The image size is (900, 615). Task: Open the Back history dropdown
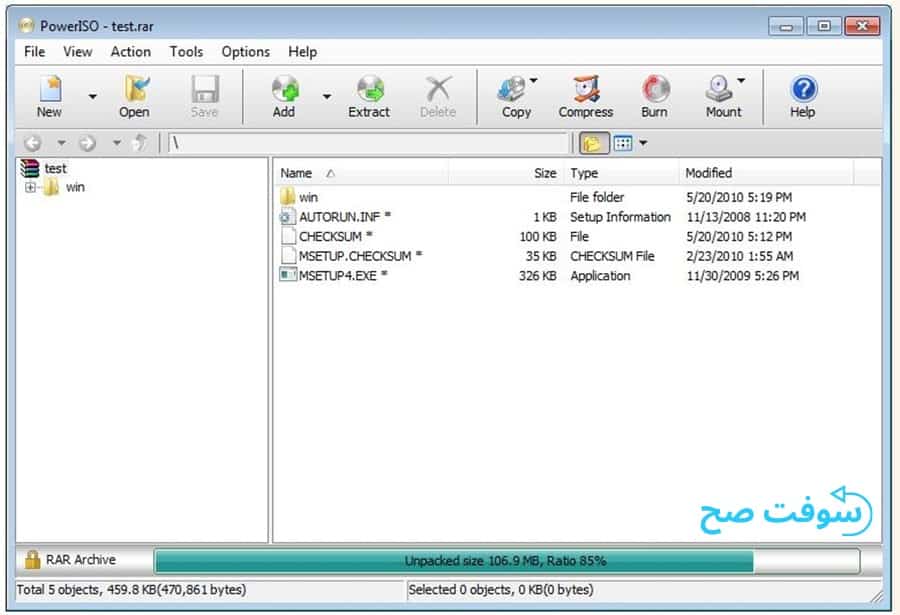click(61, 142)
